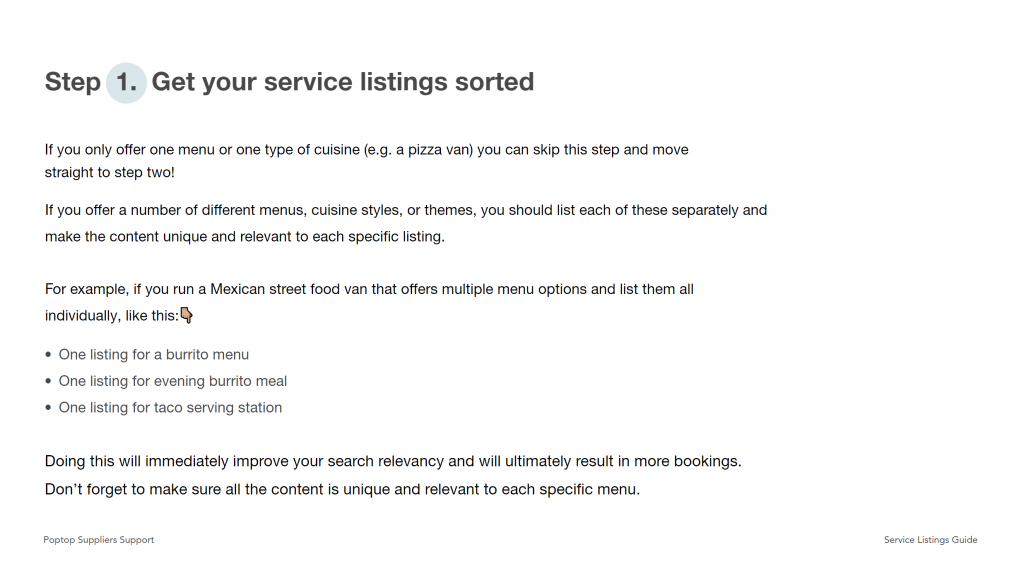Click the line starting "Don't forget to make sure"
The width and height of the screenshot is (1024, 564).
tap(341, 490)
